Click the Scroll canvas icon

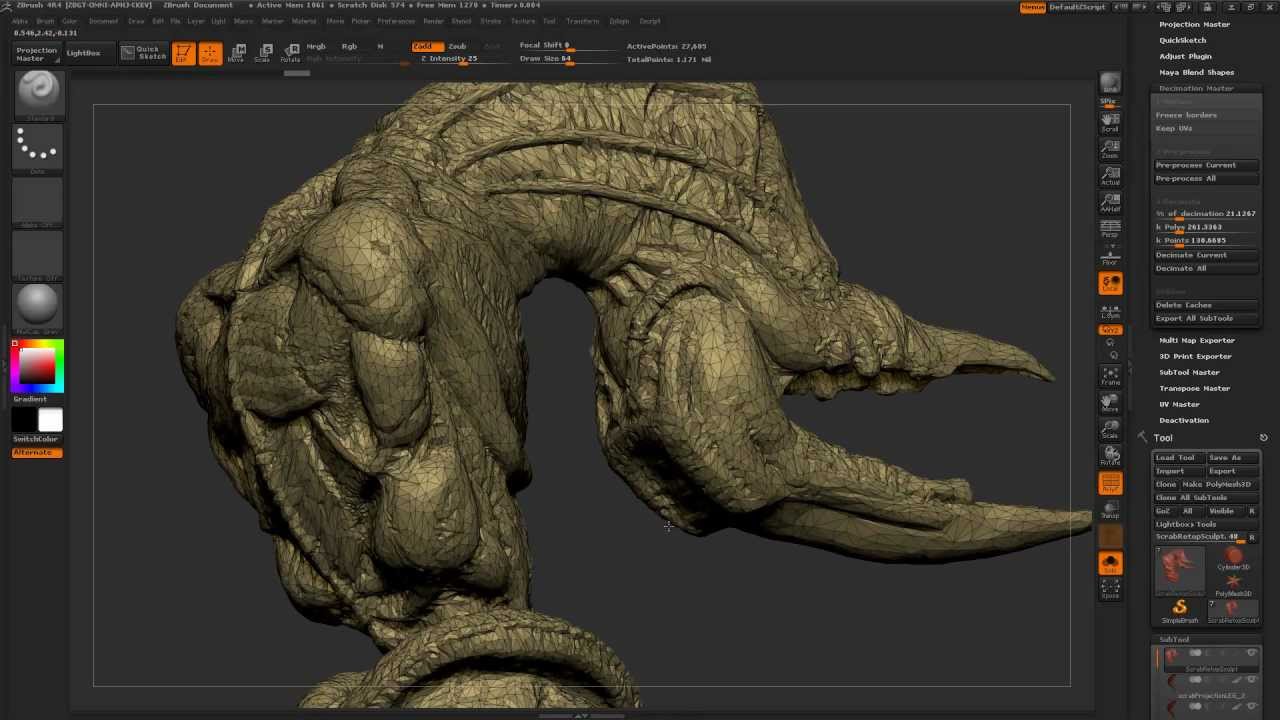click(x=1110, y=122)
